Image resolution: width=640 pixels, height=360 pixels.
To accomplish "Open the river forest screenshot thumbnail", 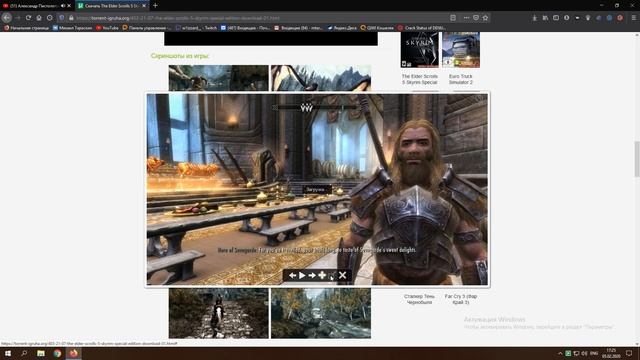I will click(x=321, y=313).
